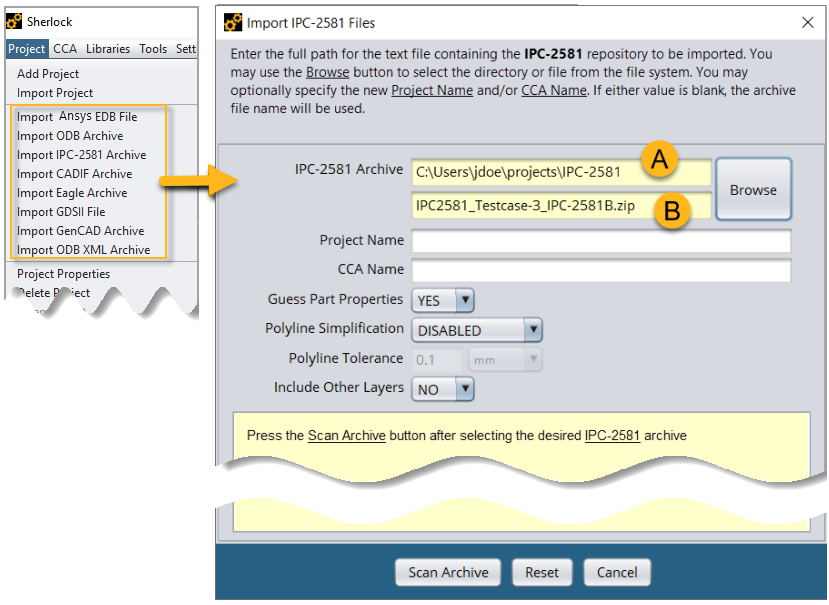
Task: Open Polyline Simplification dropdown
Action: tap(477, 331)
